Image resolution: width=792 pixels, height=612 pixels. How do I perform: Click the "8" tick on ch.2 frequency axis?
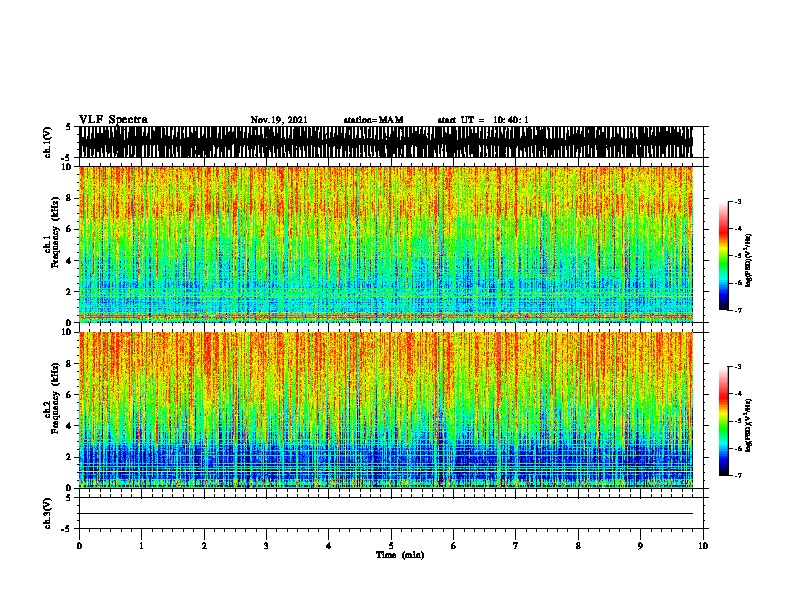point(70,364)
